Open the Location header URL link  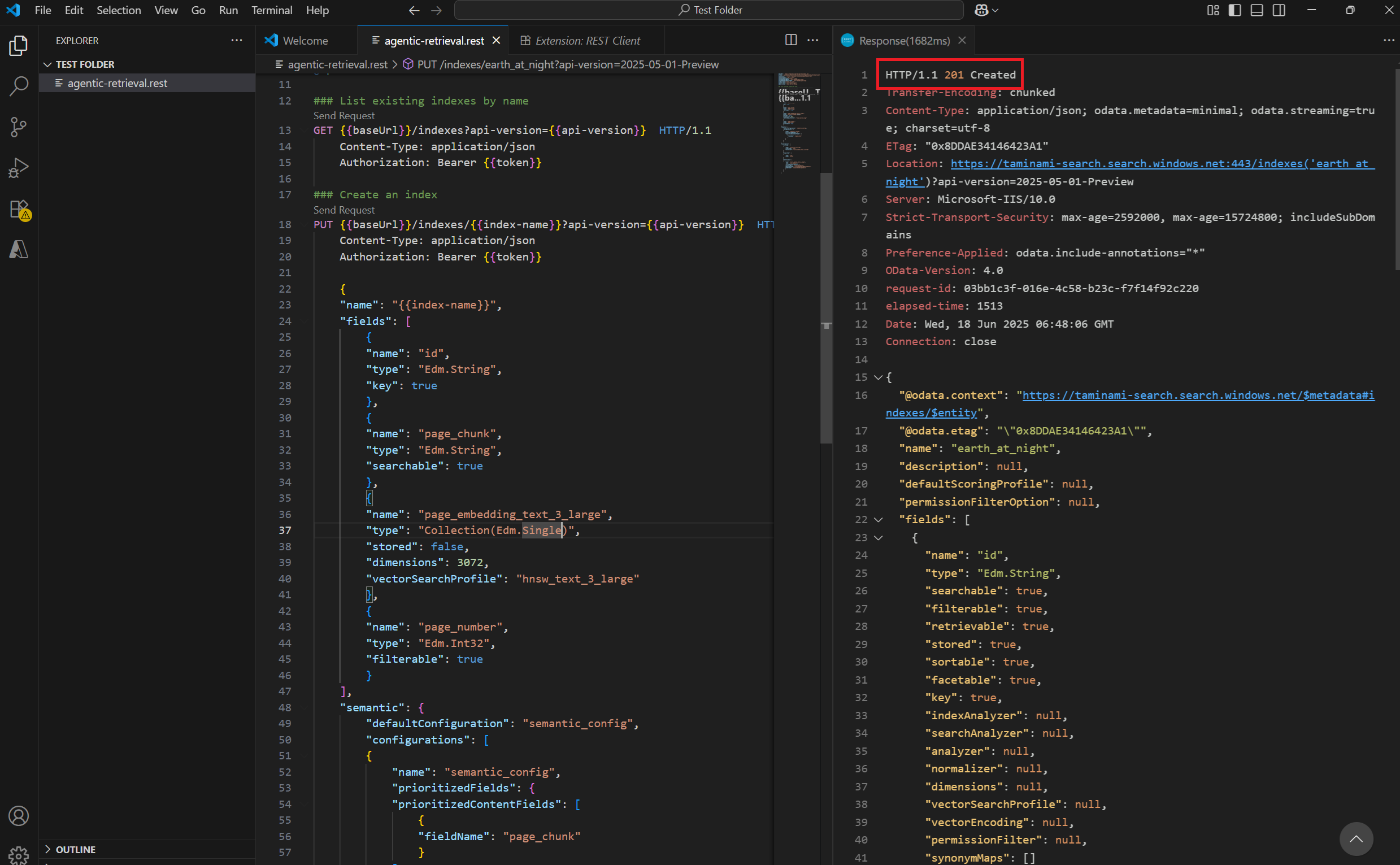click(1162, 164)
